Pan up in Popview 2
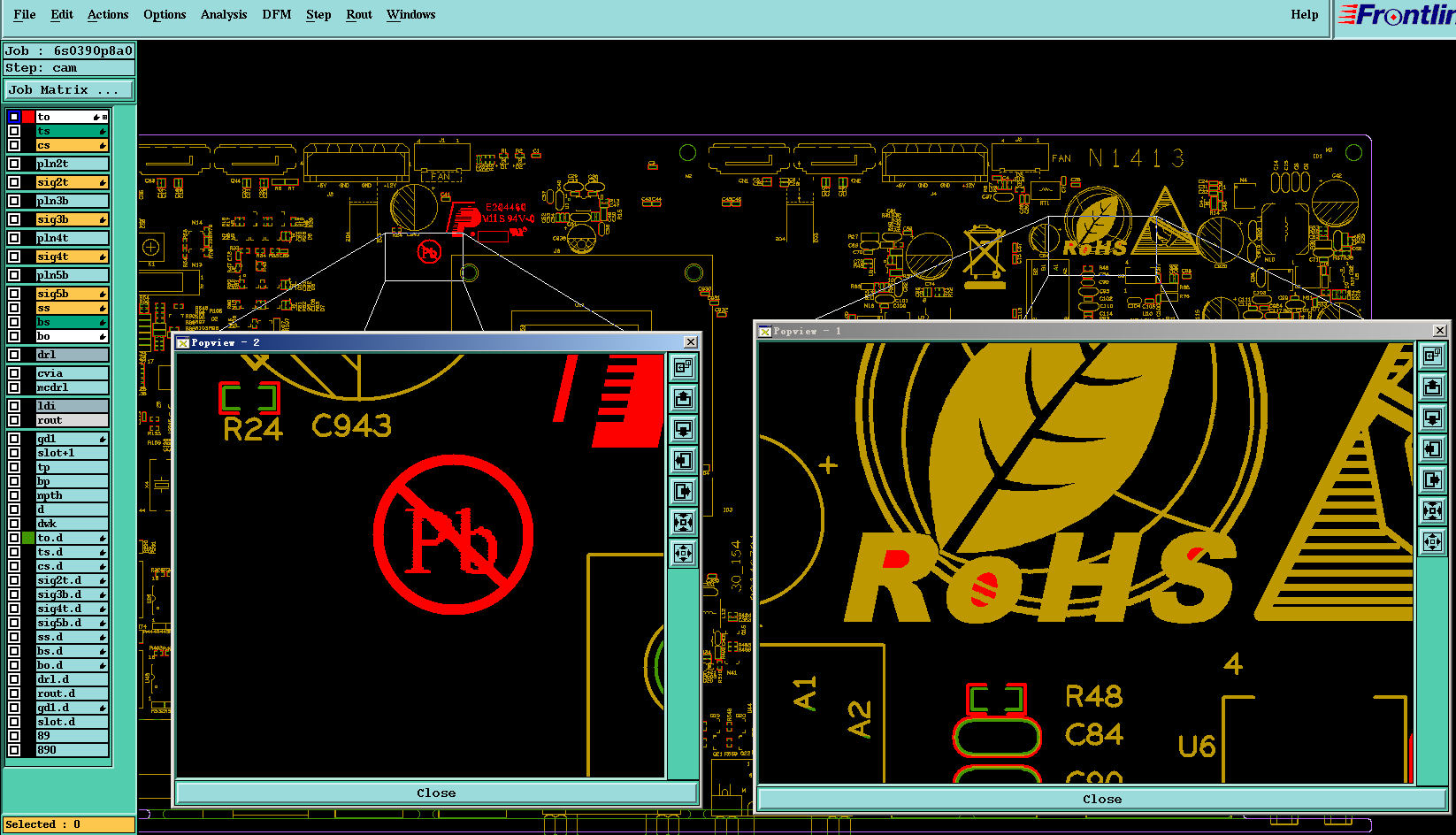This screenshot has height=835, width=1456. [x=683, y=398]
